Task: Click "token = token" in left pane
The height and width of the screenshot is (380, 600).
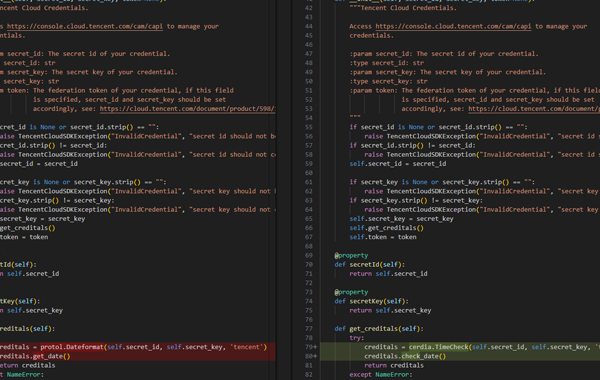Action: [x=24, y=237]
